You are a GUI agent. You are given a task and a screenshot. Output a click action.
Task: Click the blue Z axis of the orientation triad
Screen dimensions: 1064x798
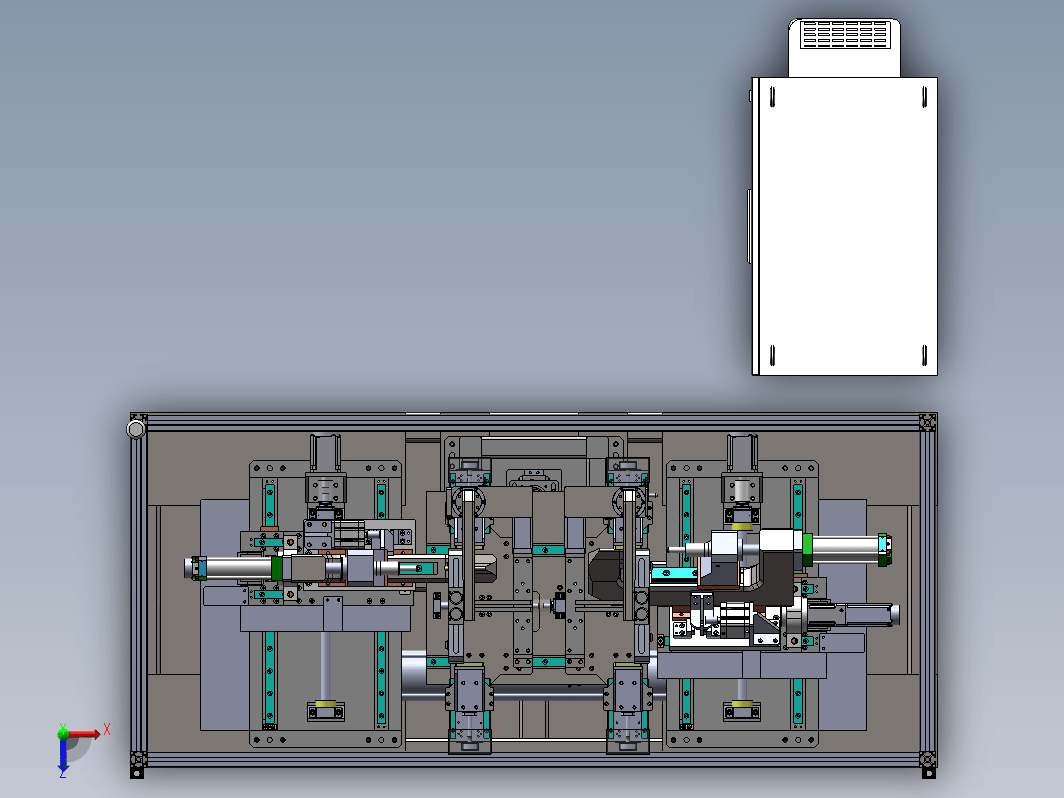coord(63,756)
